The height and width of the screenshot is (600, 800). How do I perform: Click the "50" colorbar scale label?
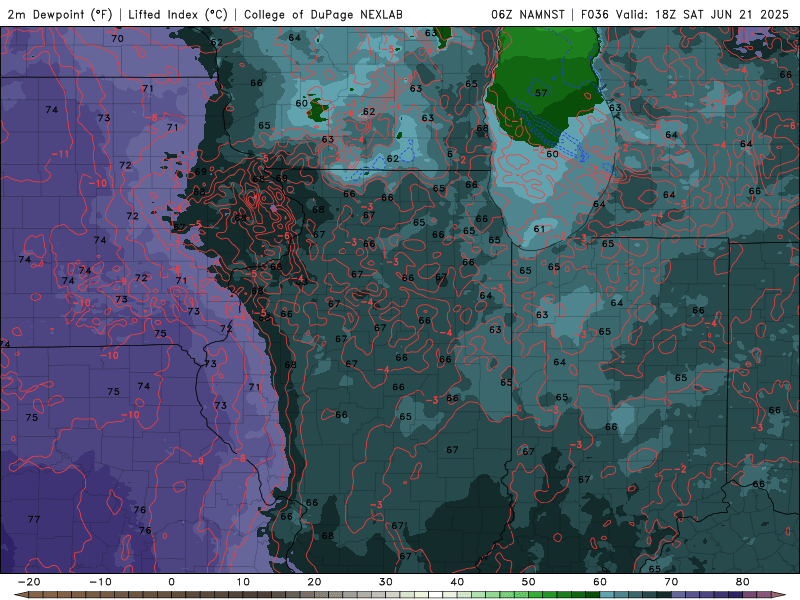(529, 582)
